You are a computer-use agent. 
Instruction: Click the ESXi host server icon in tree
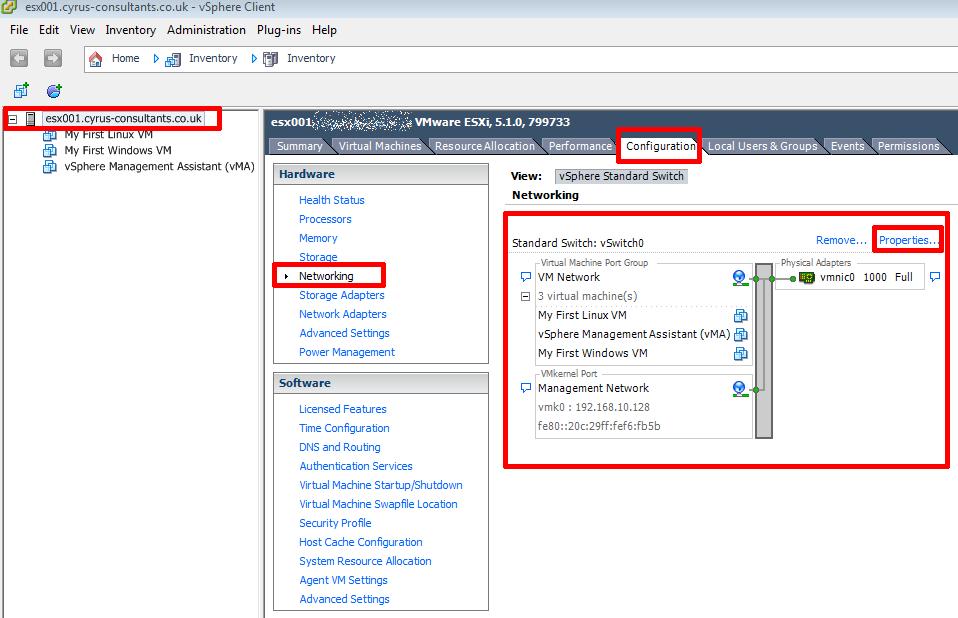point(31,118)
